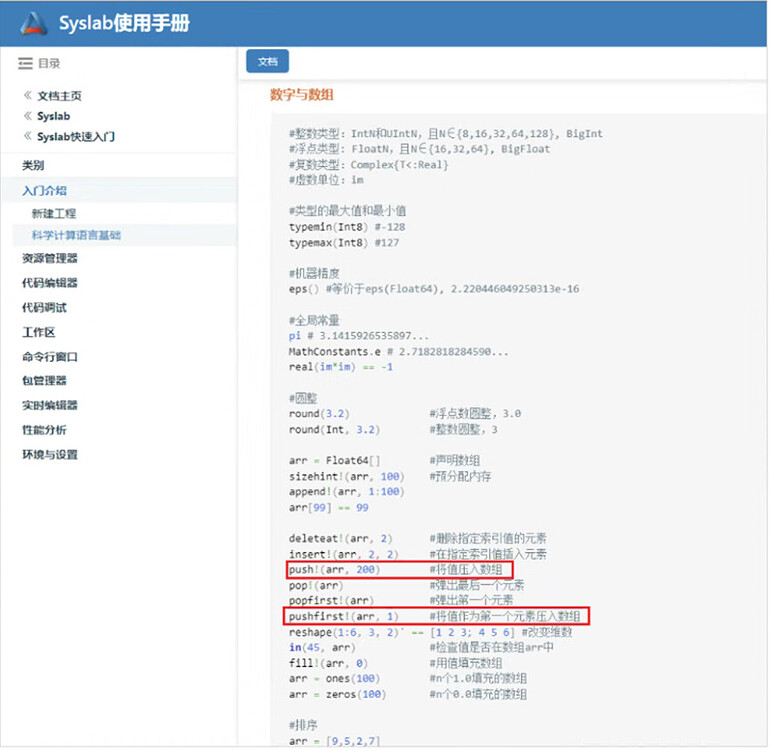771x750 pixels.
Task: Click the typemax(Int8) code line
Action: click(x=344, y=243)
